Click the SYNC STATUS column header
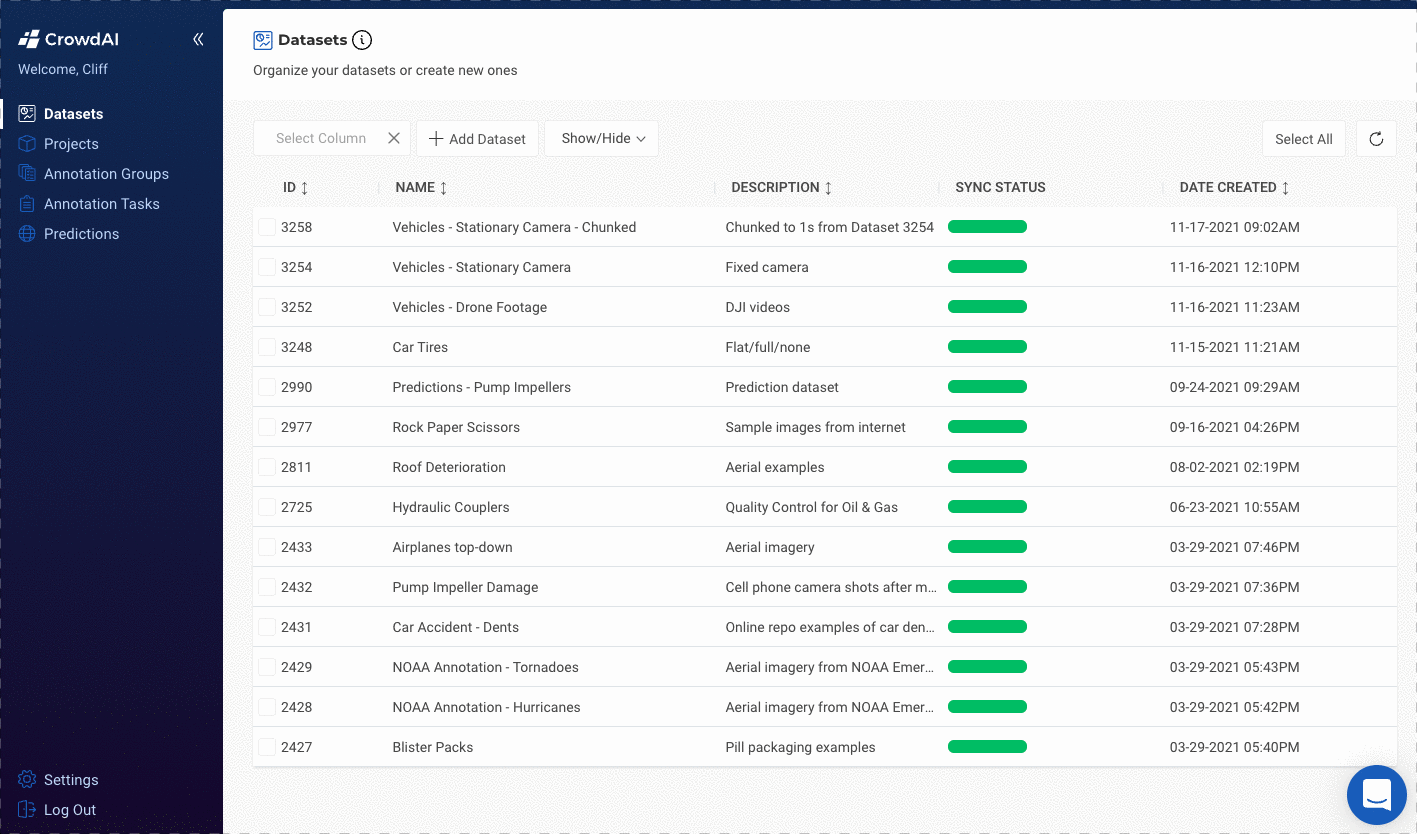The width and height of the screenshot is (1417, 834). coord(1000,188)
